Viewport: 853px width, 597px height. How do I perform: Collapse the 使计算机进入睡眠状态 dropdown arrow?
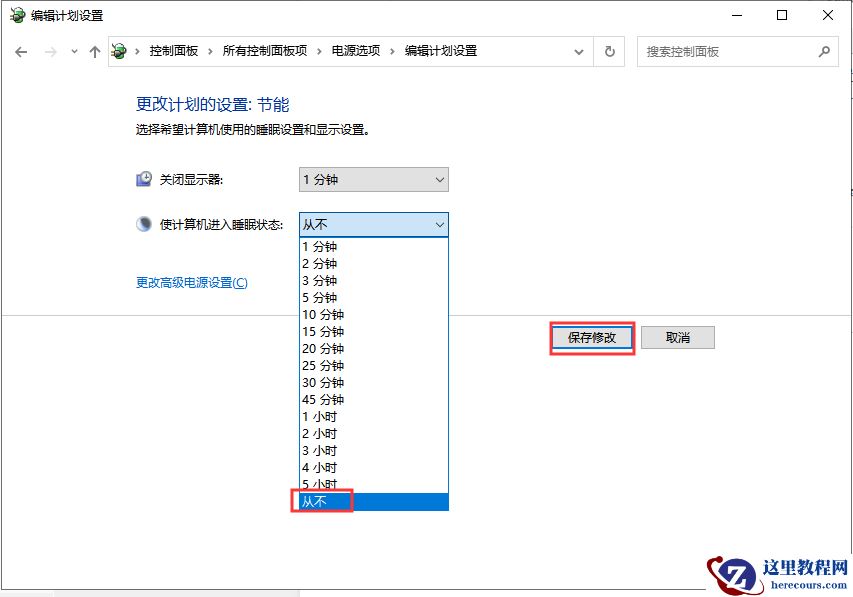point(437,224)
